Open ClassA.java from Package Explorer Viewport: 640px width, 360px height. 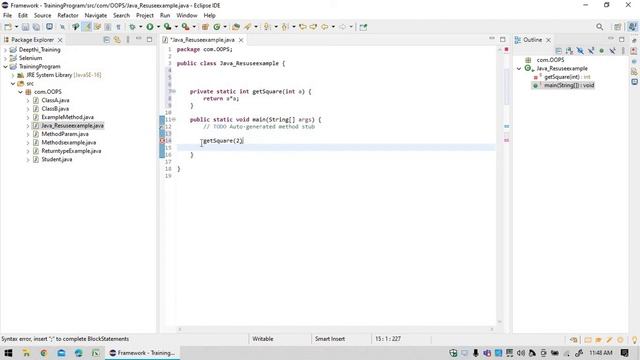coord(55,100)
